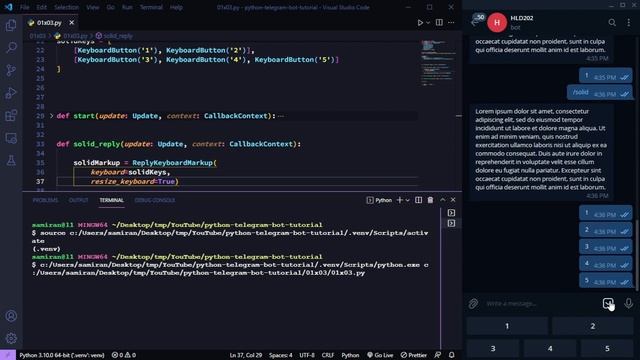Viewport: 640px width, 360px height.
Task: Open the Explorer view in activity bar
Action: (11, 25)
